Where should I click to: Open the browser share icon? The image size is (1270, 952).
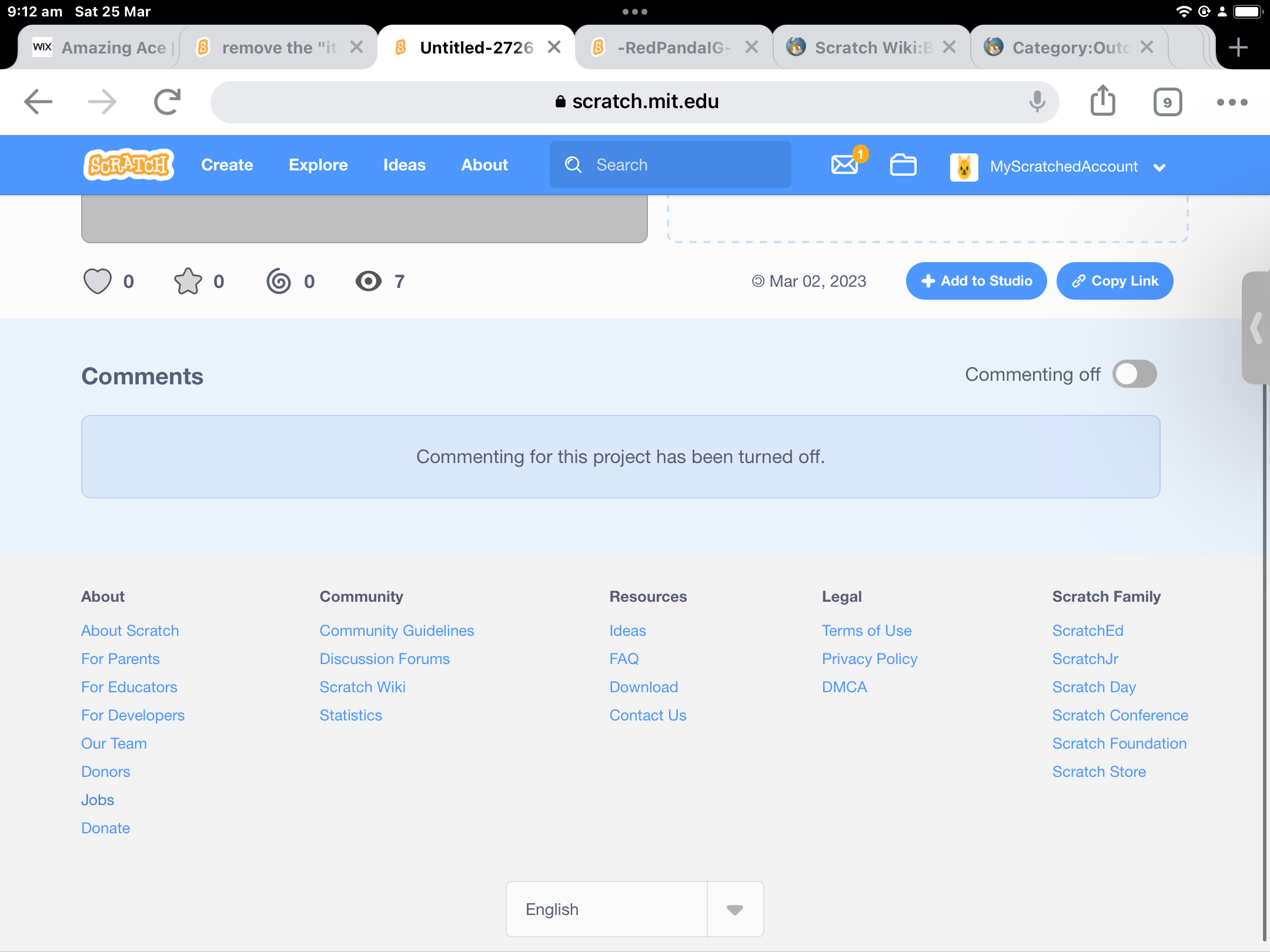(x=1102, y=100)
